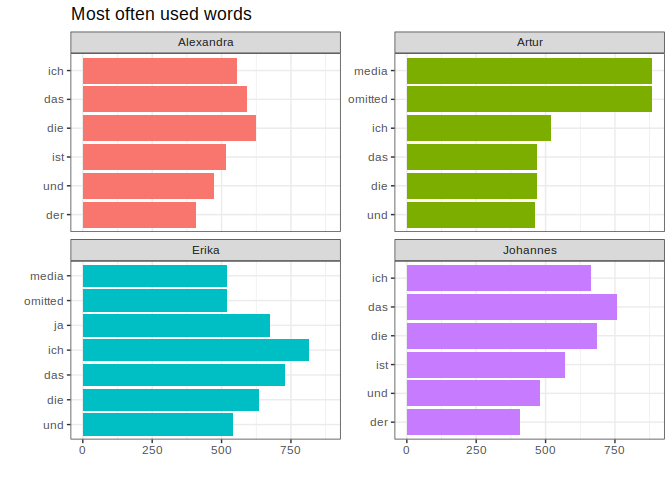672x480 pixels.
Task: Select the teal 'ja' bar in Erika's panel
Action: pyautogui.click(x=176, y=325)
